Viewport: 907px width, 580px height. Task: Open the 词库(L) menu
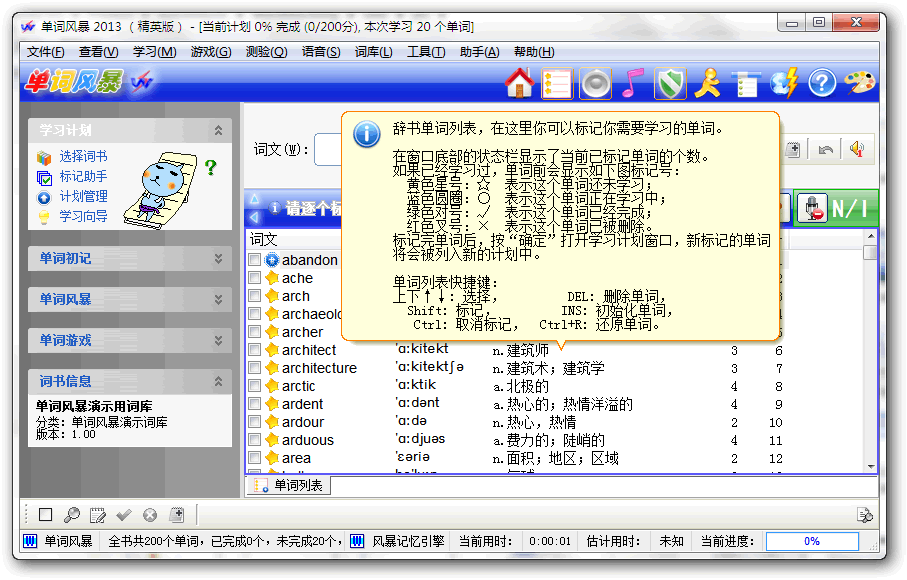point(373,52)
